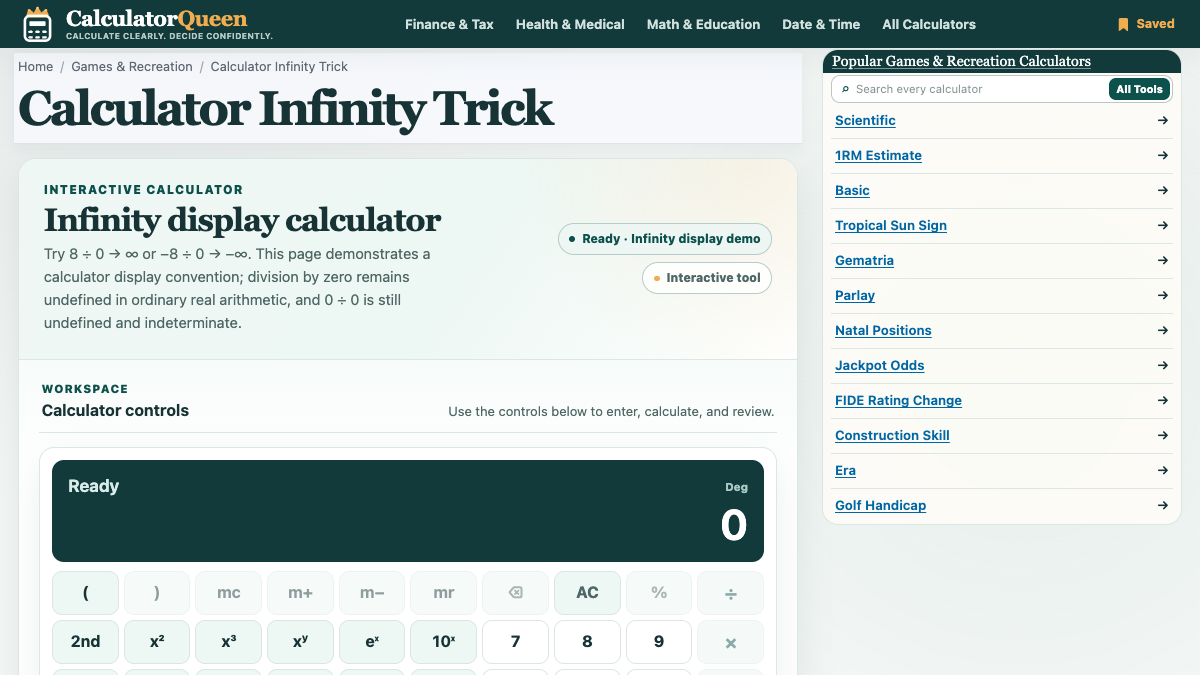Click the Ready Infinity display demo badge
Viewport: 1200px width, 675px height.
coord(665,239)
